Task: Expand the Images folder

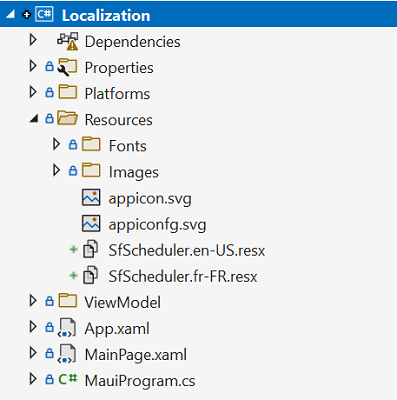Action: (x=56, y=170)
